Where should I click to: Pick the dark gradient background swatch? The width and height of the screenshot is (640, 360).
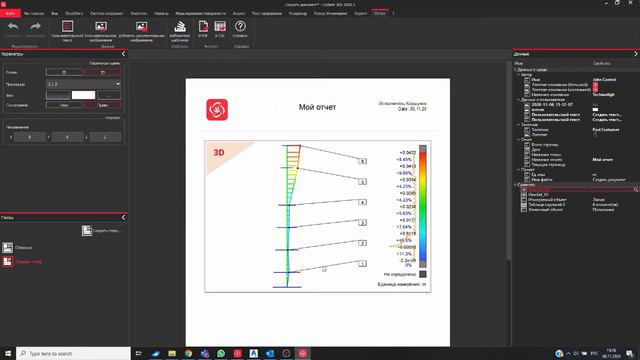(x=58, y=95)
